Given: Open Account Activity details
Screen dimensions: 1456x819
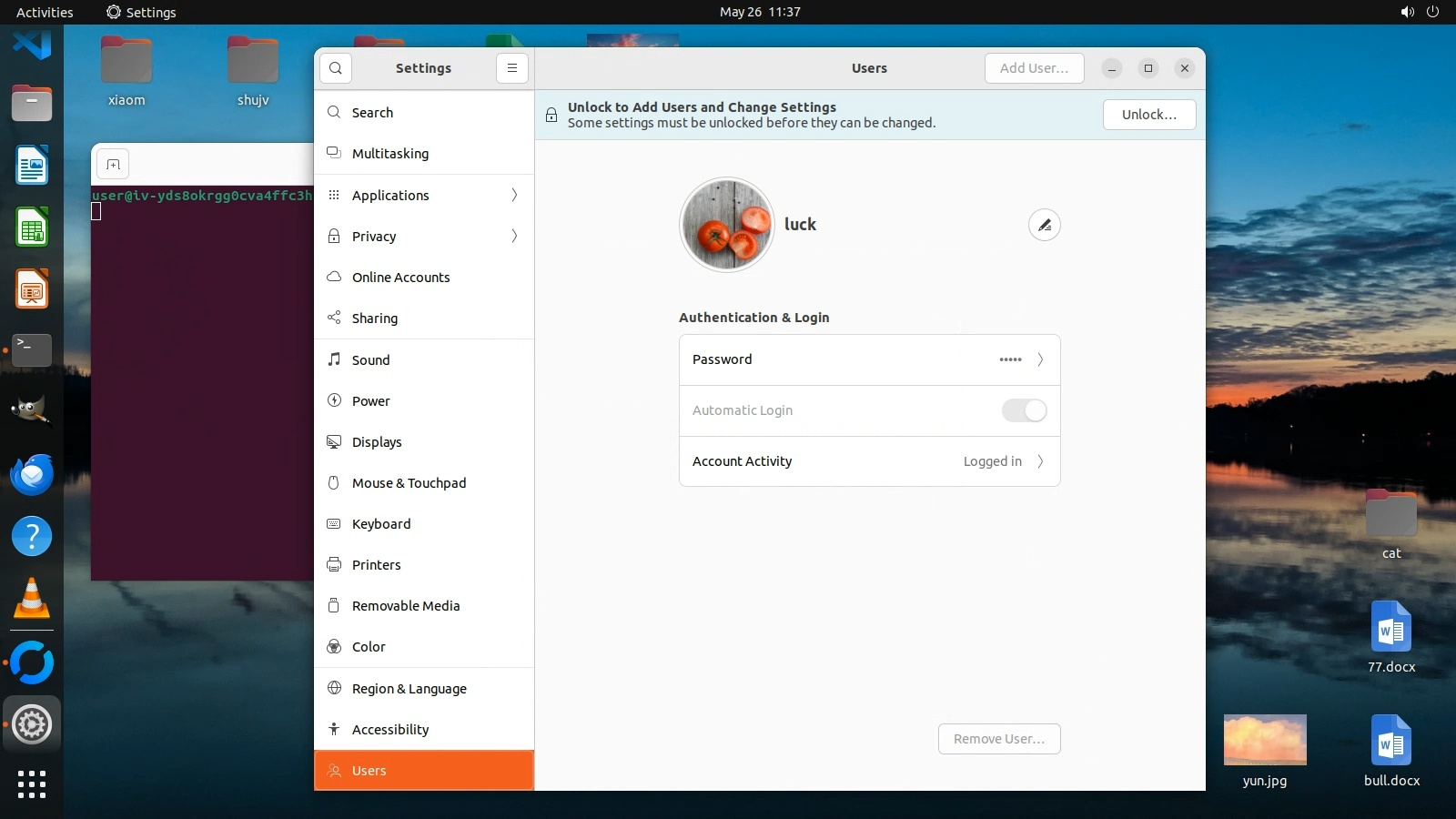Looking at the screenshot, I should (869, 461).
